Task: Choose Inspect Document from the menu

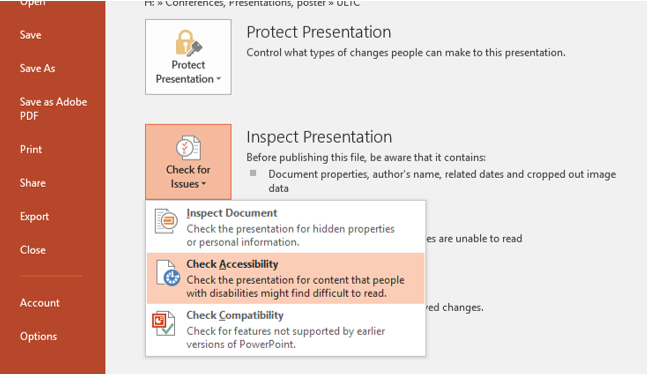Action: [286, 227]
